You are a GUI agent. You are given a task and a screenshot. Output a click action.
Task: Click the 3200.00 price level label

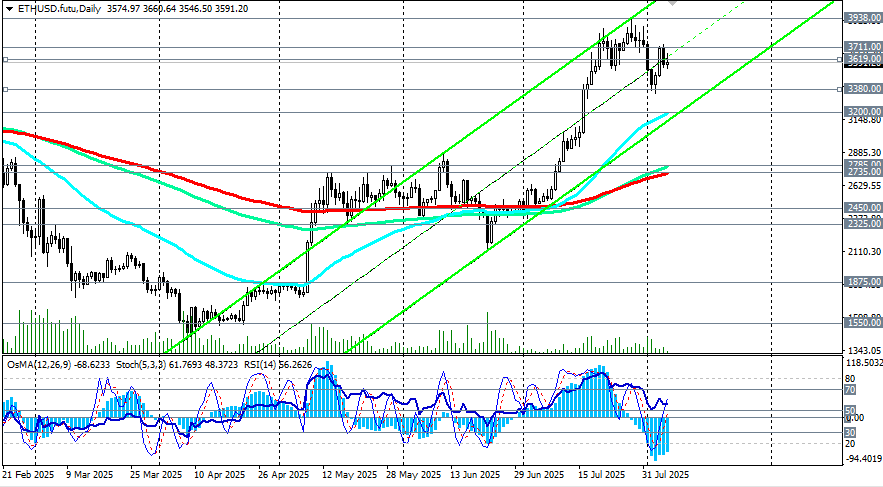[x=864, y=111]
